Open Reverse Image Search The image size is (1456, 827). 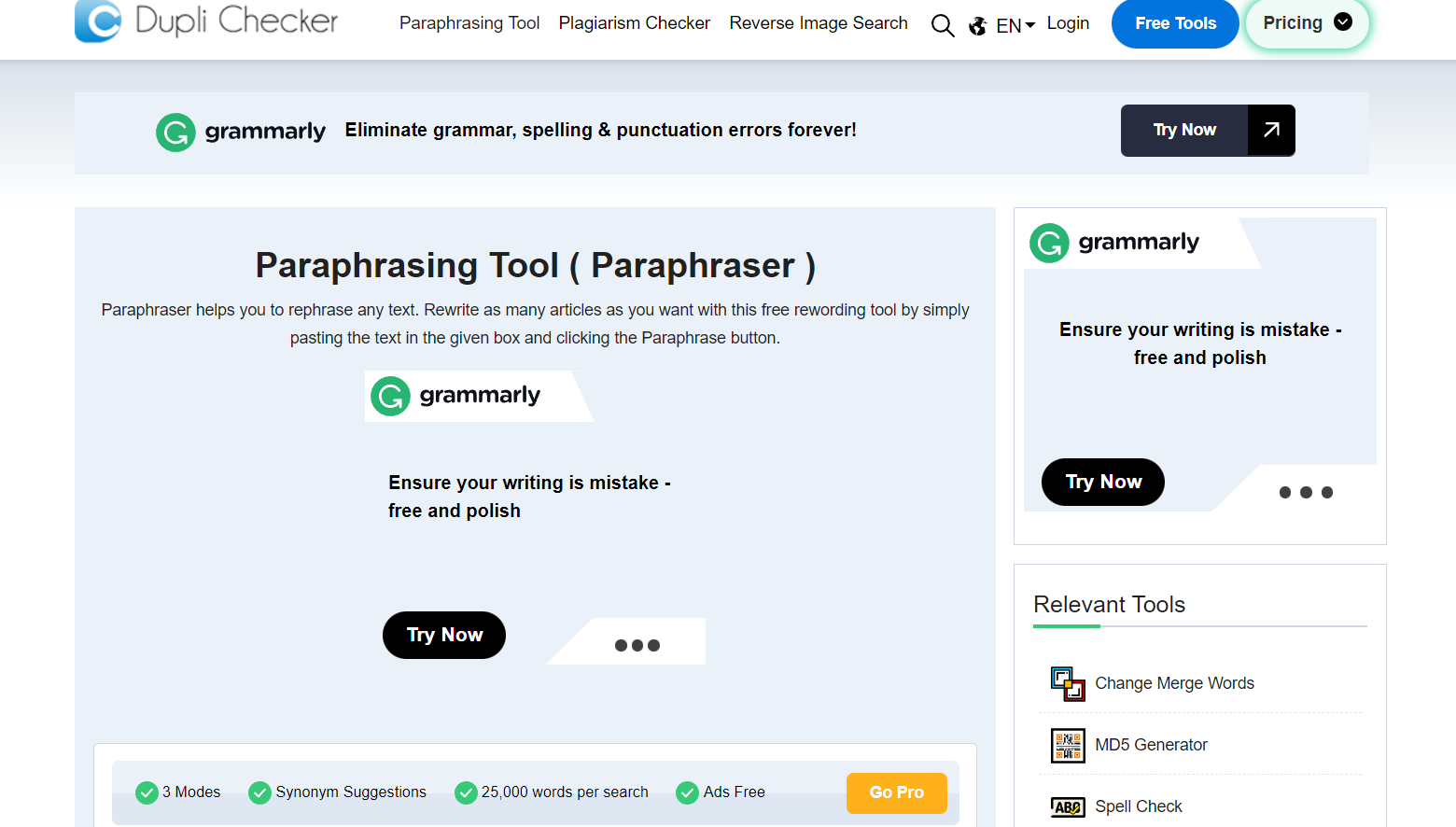point(819,23)
